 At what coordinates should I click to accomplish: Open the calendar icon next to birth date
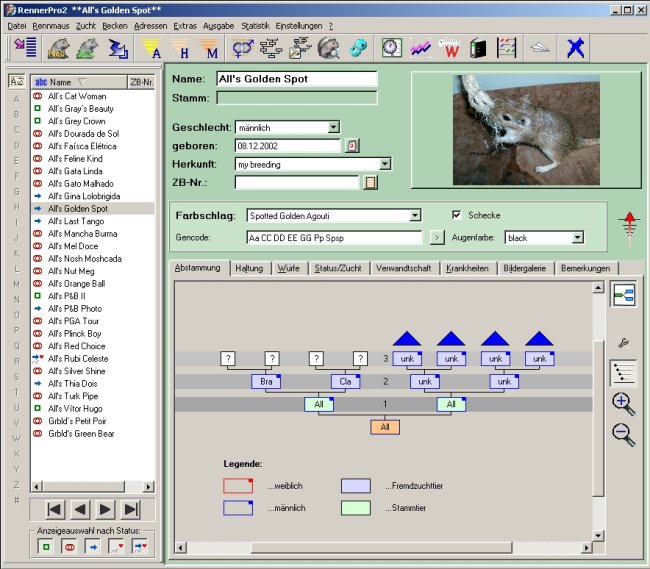click(x=353, y=146)
